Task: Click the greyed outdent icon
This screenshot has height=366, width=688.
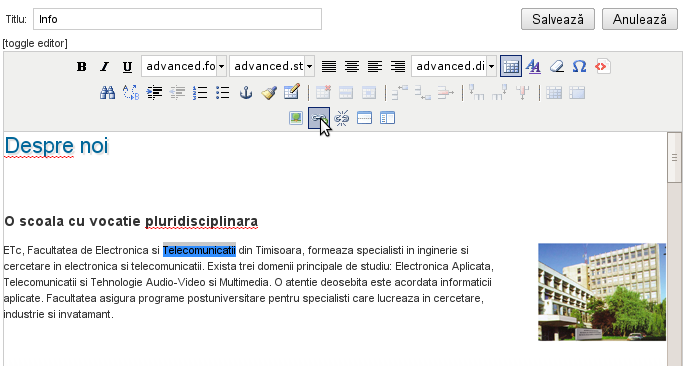Action: pos(177,93)
